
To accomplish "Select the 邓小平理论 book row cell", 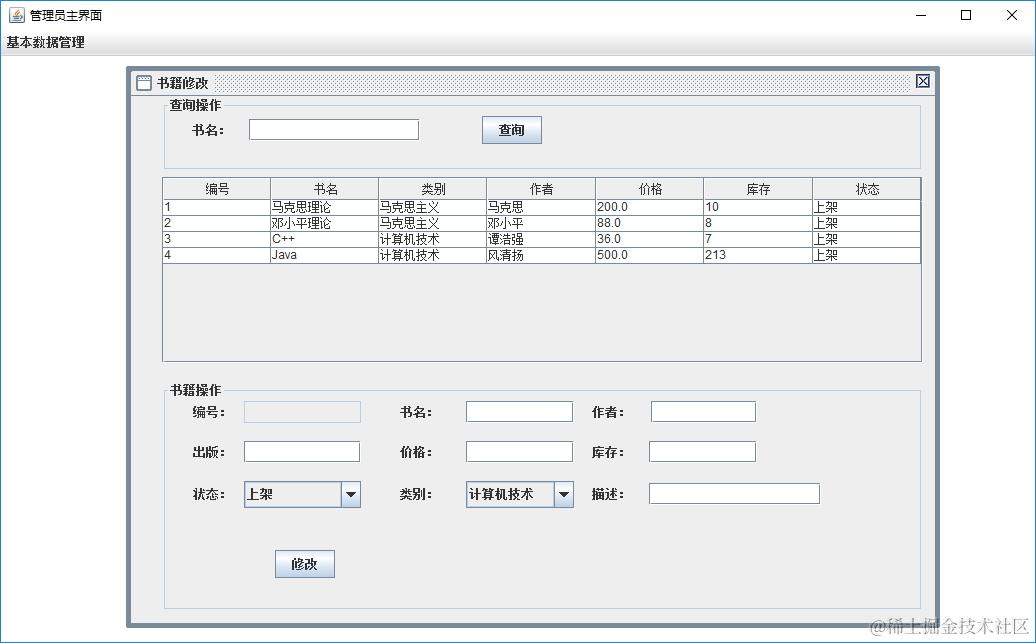I will (x=324, y=223).
